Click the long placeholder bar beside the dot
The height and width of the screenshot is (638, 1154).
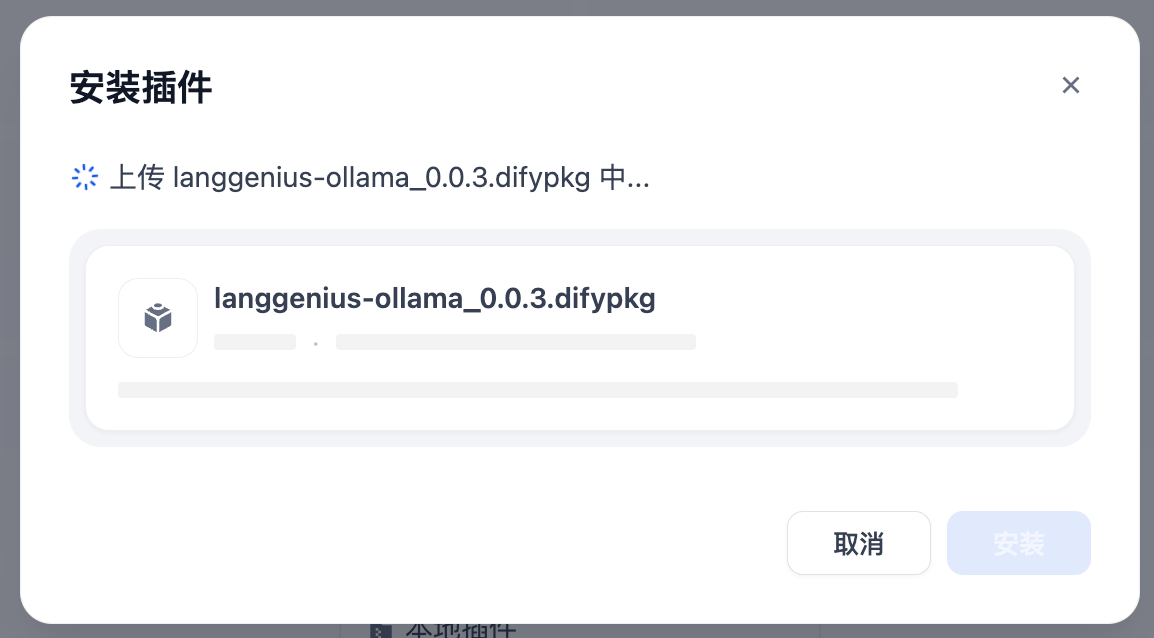515,342
